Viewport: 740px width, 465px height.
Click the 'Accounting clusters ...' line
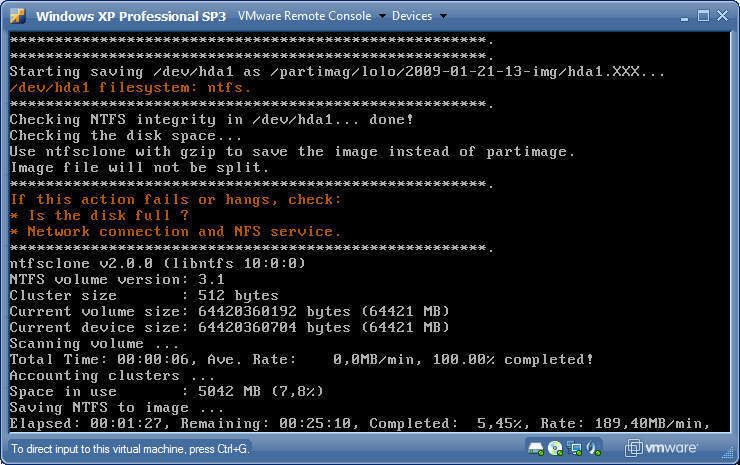click(112, 376)
